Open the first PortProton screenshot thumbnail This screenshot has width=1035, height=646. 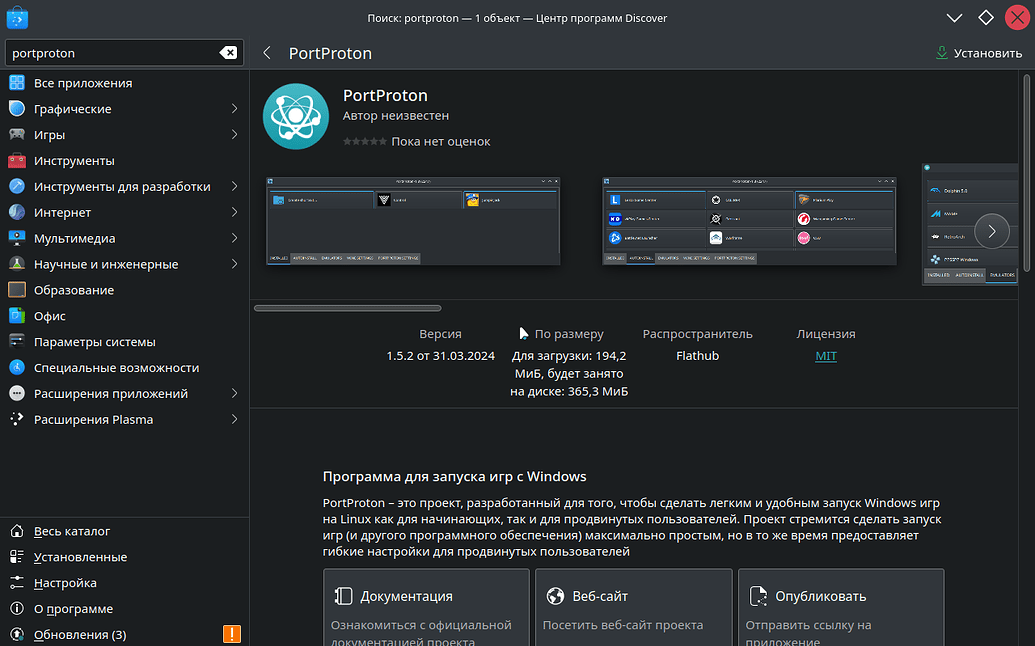(x=413, y=221)
